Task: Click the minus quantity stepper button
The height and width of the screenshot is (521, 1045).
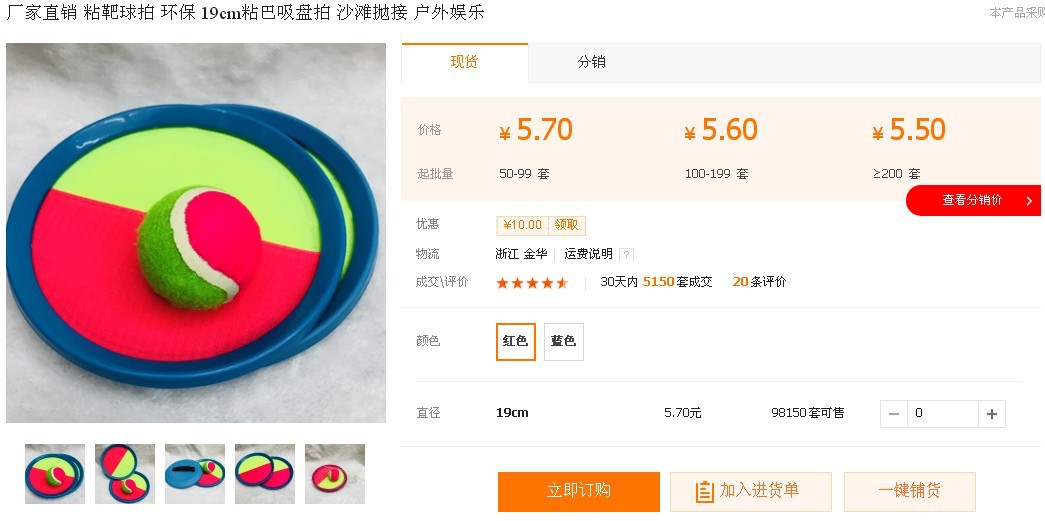Action: pos(894,414)
